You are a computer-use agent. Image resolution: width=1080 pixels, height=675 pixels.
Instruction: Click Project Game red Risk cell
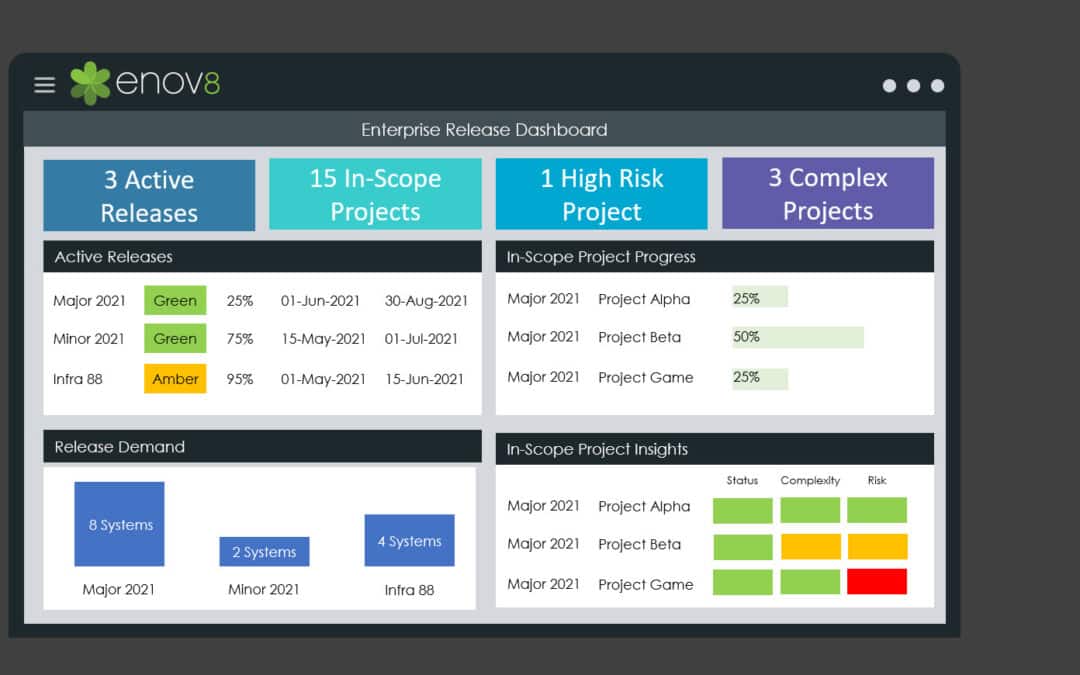[x=877, y=581]
